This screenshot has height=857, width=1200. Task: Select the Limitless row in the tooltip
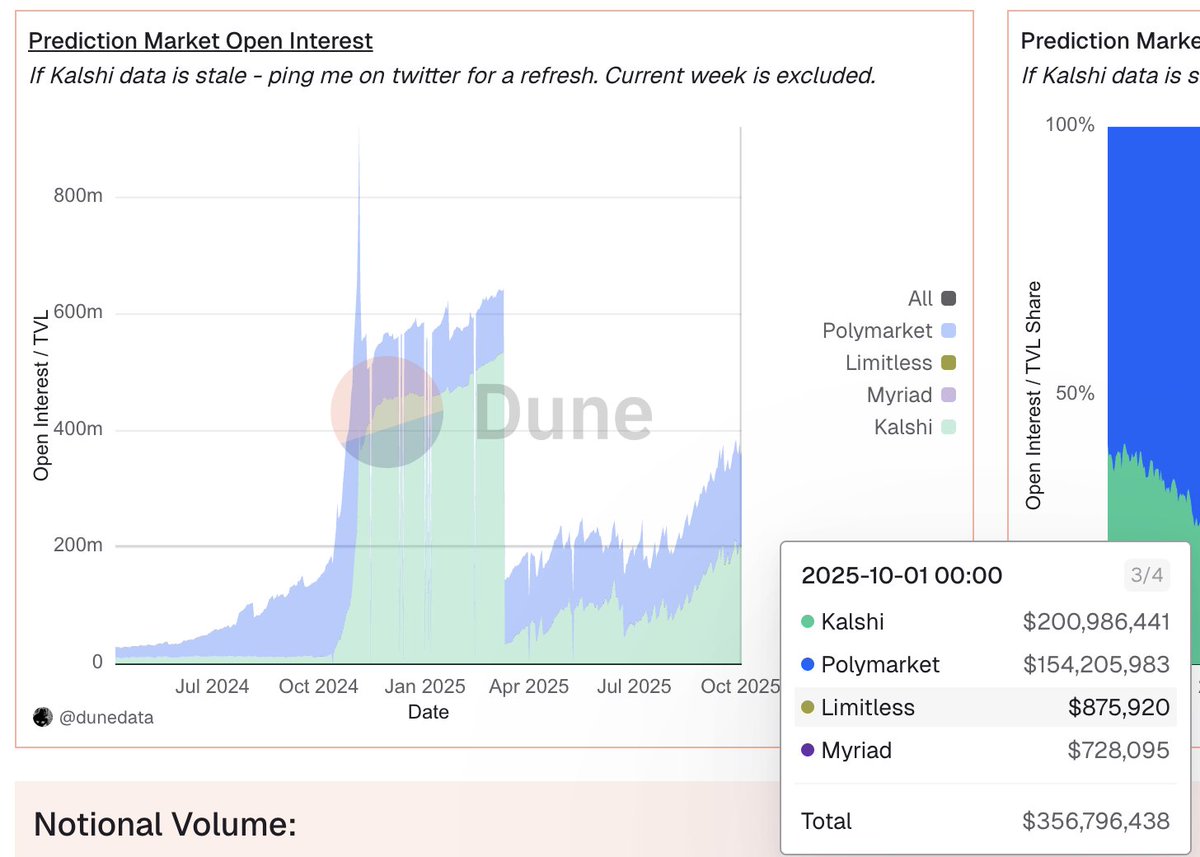pyautogui.click(x=985, y=708)
